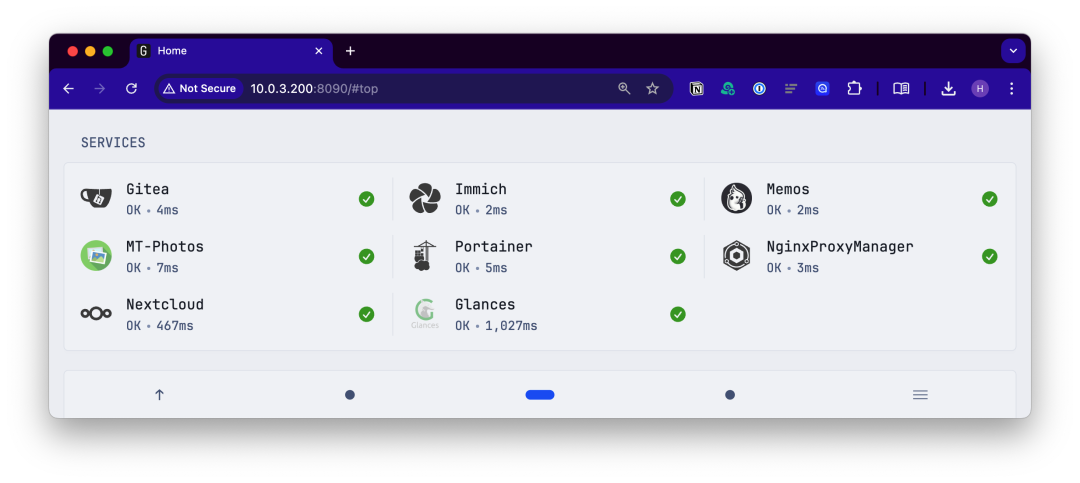Click Nextcloud's green status checkmark
1080x483 pixels.
pos(366,314)
